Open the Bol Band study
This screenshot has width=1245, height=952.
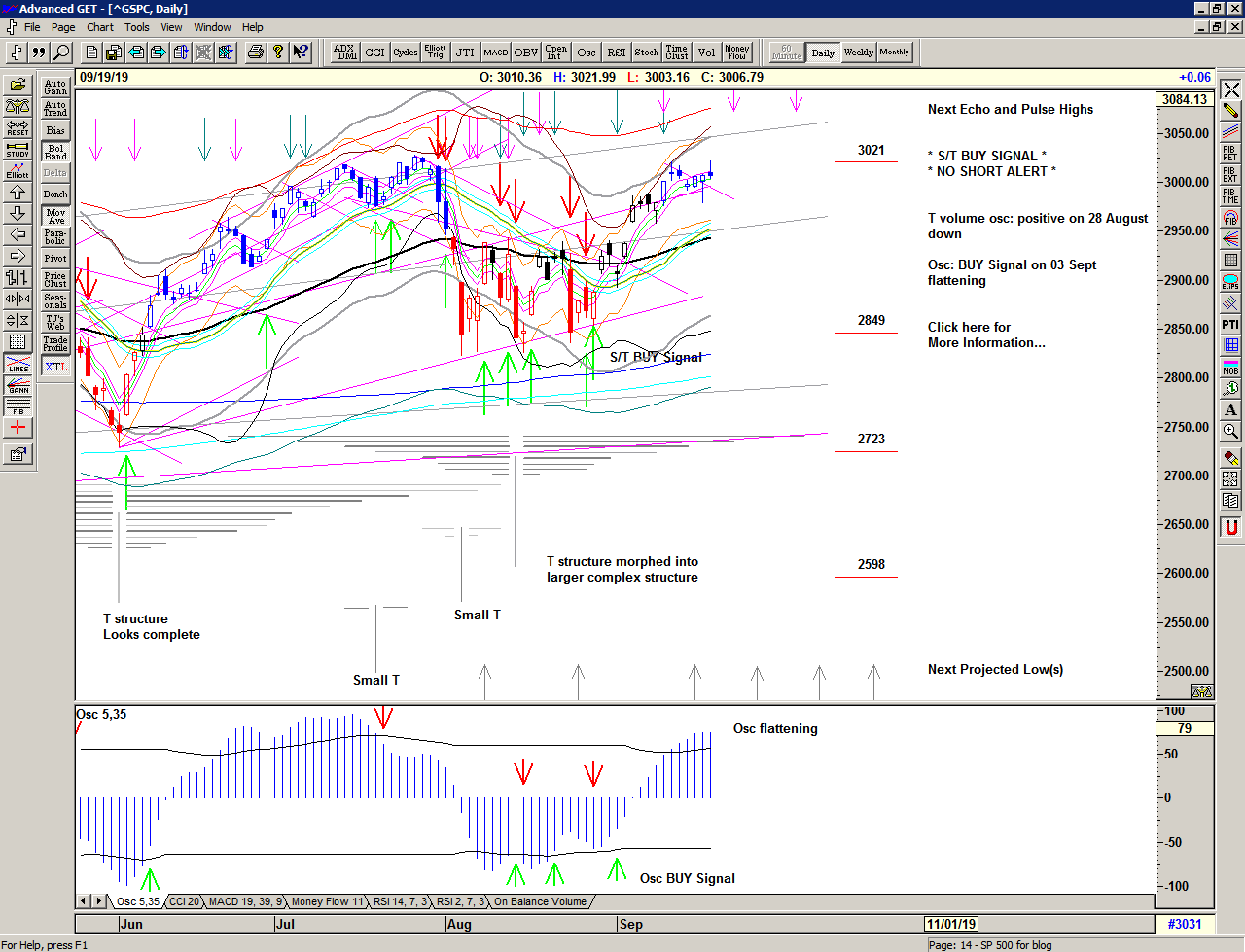54,152
